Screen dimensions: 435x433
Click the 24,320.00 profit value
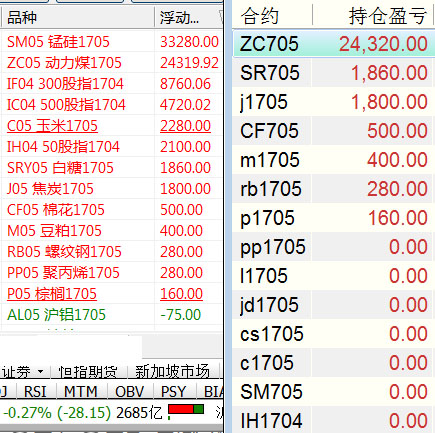point(383,44)
